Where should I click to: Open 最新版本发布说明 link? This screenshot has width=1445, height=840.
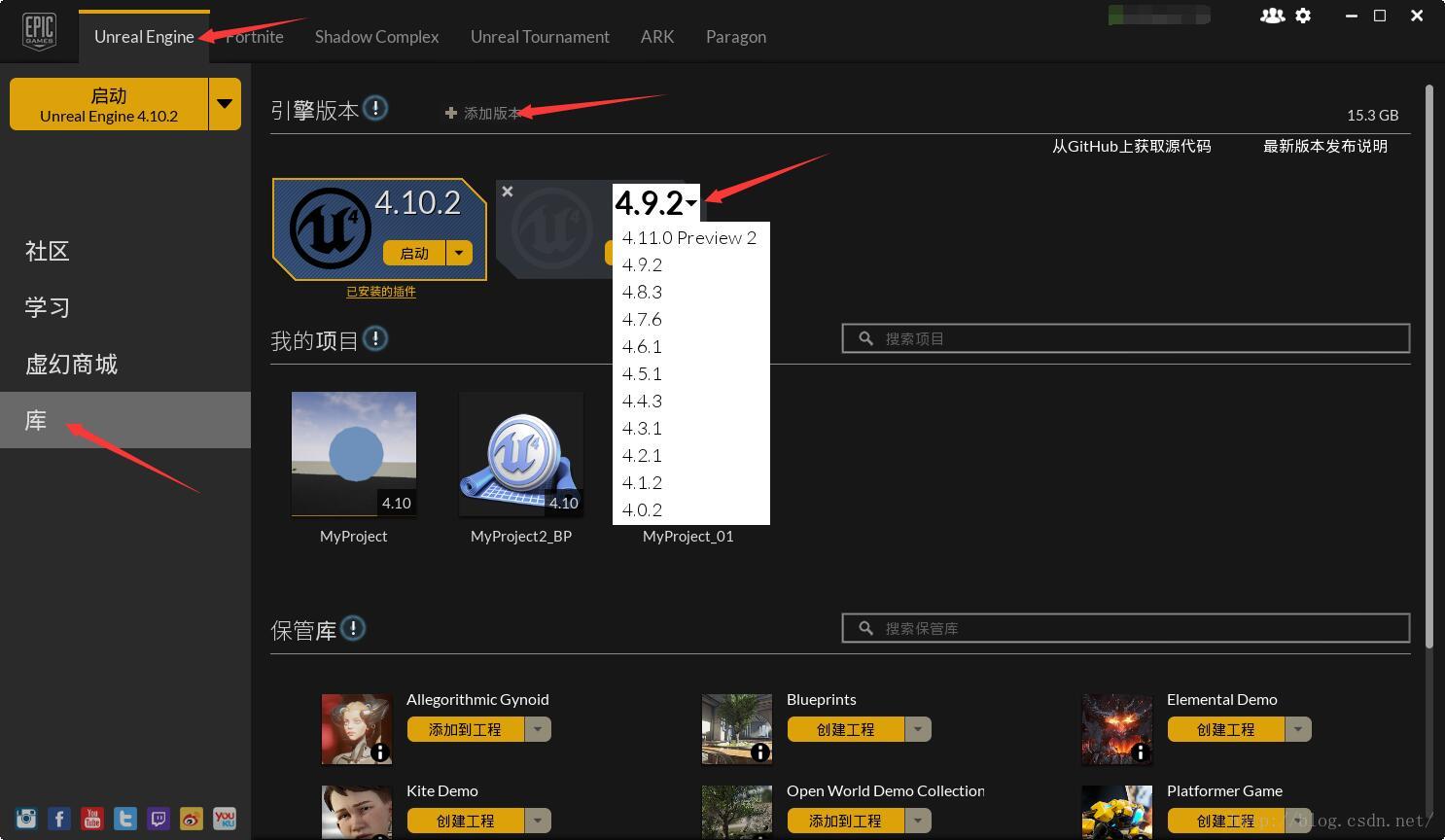click(x=1324, y=146)
